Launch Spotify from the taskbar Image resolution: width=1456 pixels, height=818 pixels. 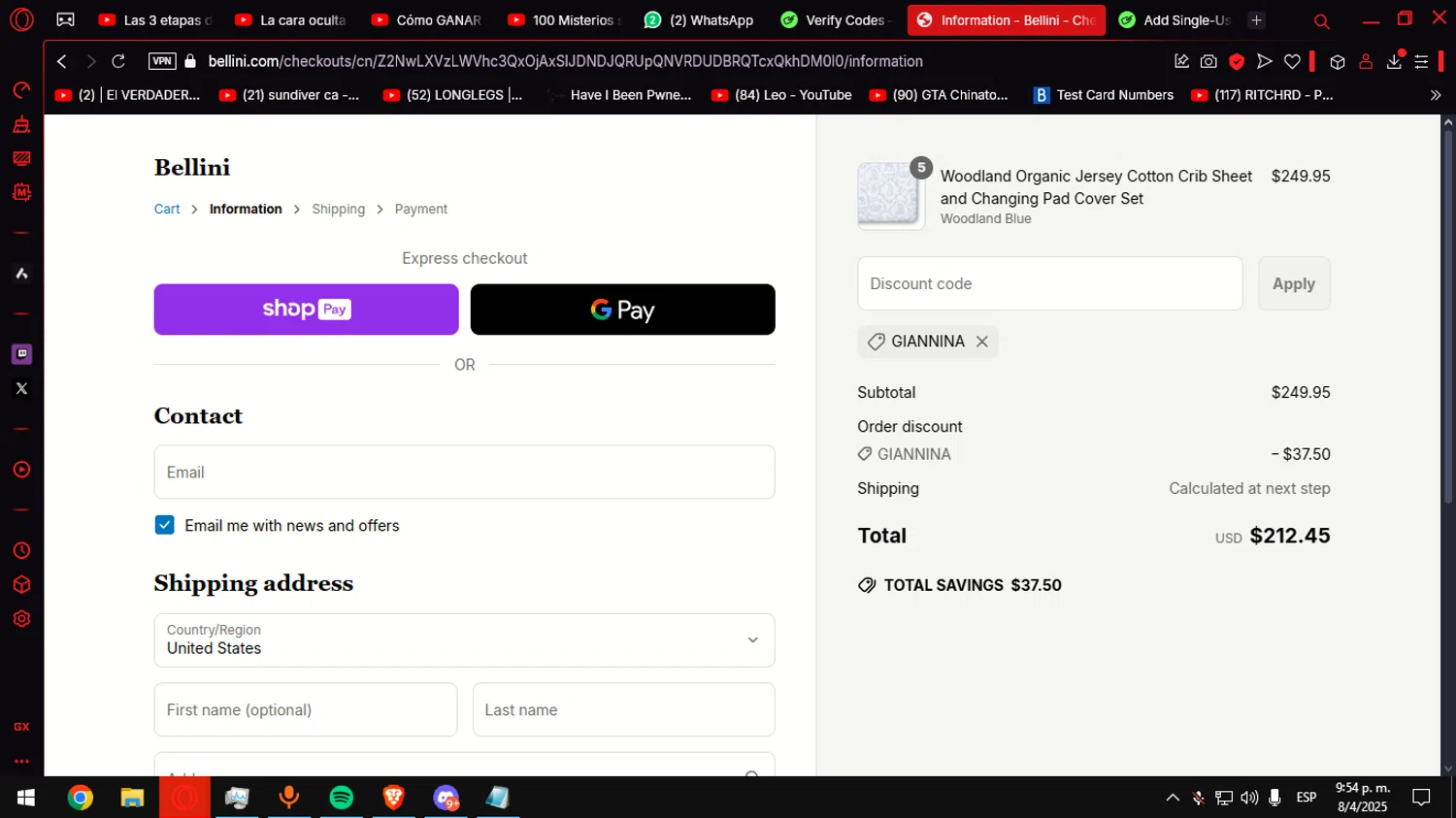(342, 798)
